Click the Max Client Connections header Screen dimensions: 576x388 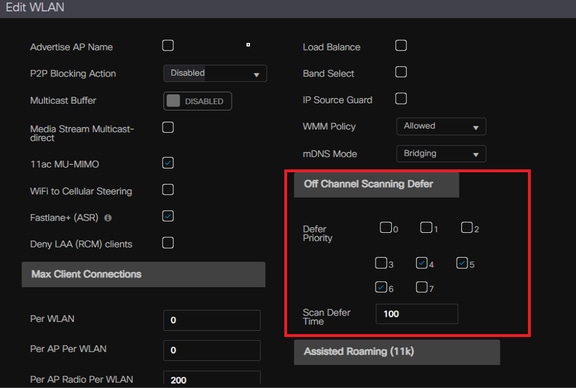tap(143, 274)
